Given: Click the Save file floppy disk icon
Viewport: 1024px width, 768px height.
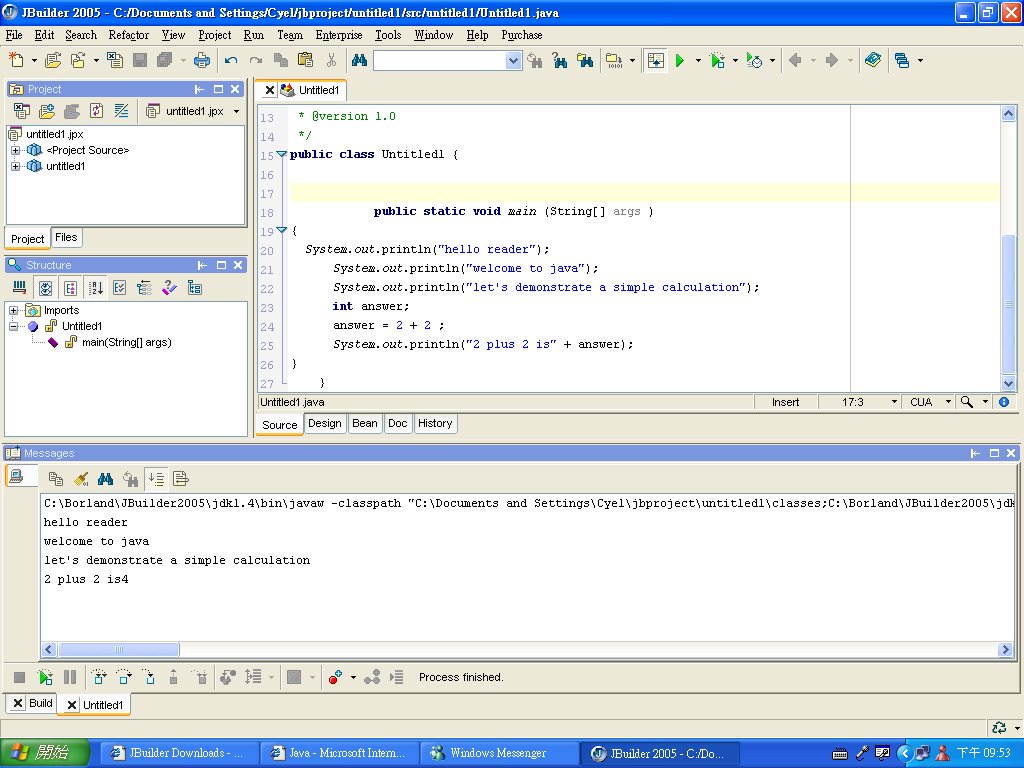Looking at the screenshot, I should [140, 60].
